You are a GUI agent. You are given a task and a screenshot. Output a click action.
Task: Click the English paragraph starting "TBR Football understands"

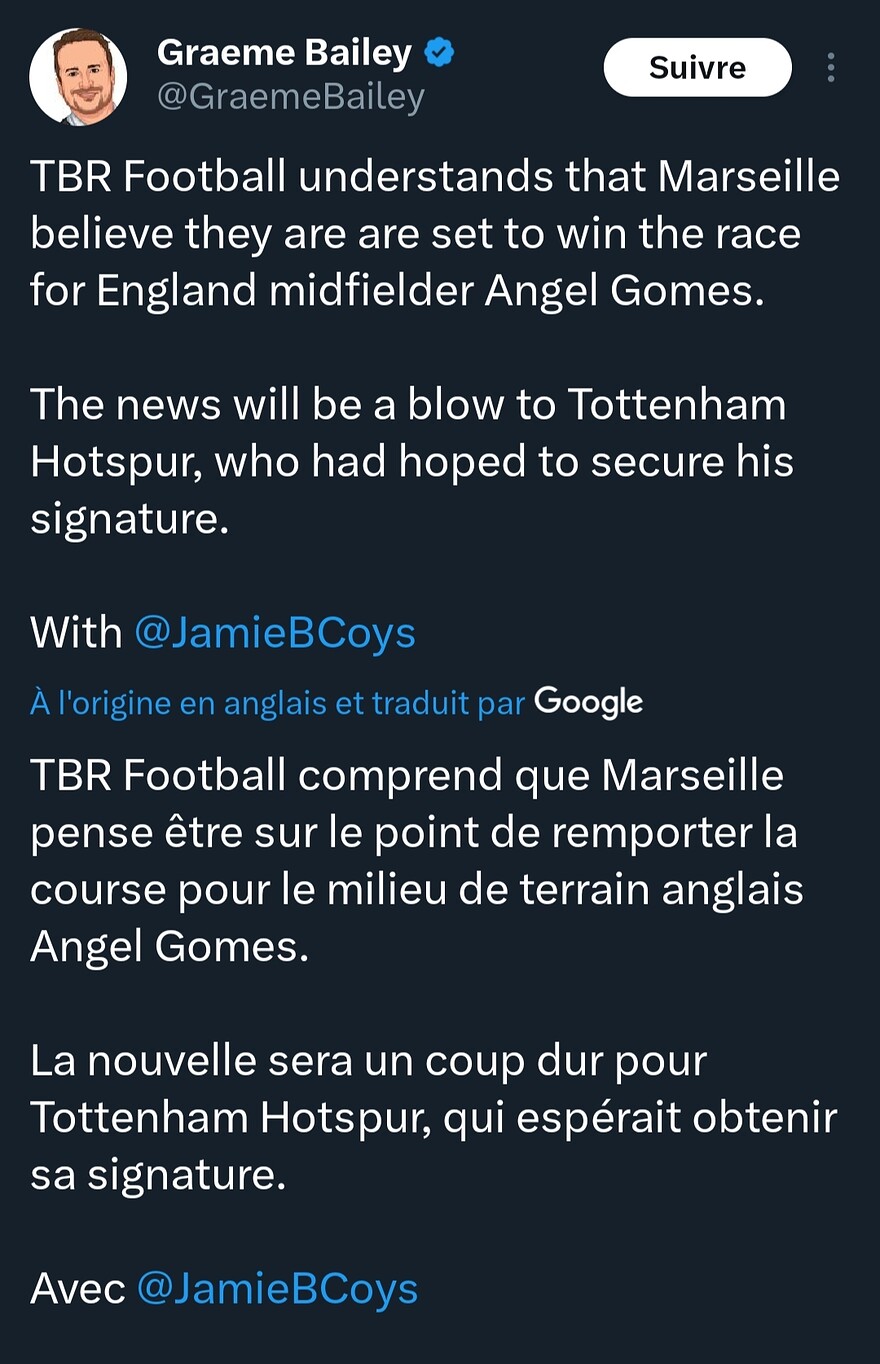coord(435,233)
